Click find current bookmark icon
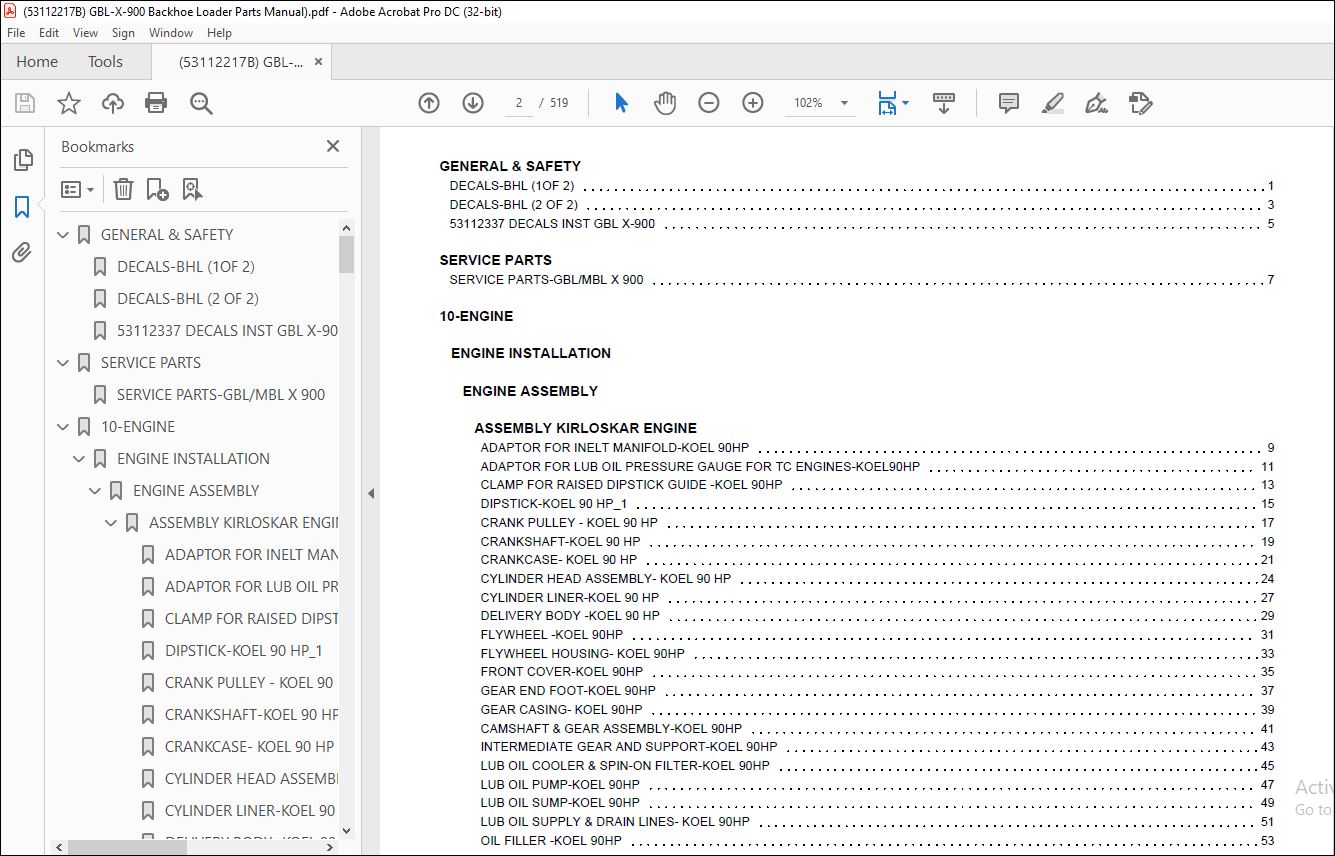Screen dimensions: 1335x856 (192, 189)
